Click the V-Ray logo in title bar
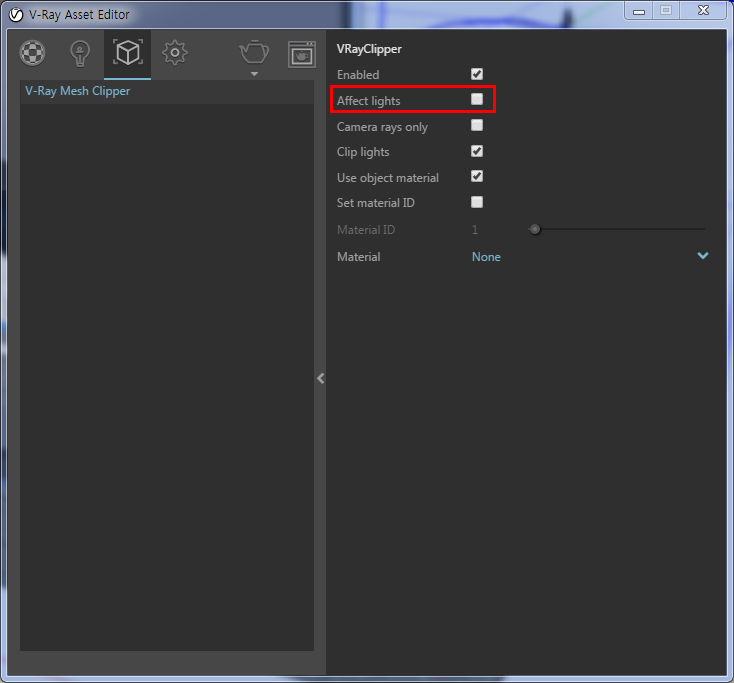Image resolution: width=734 pixels, height=683 pixels. (x=16, y=15)
